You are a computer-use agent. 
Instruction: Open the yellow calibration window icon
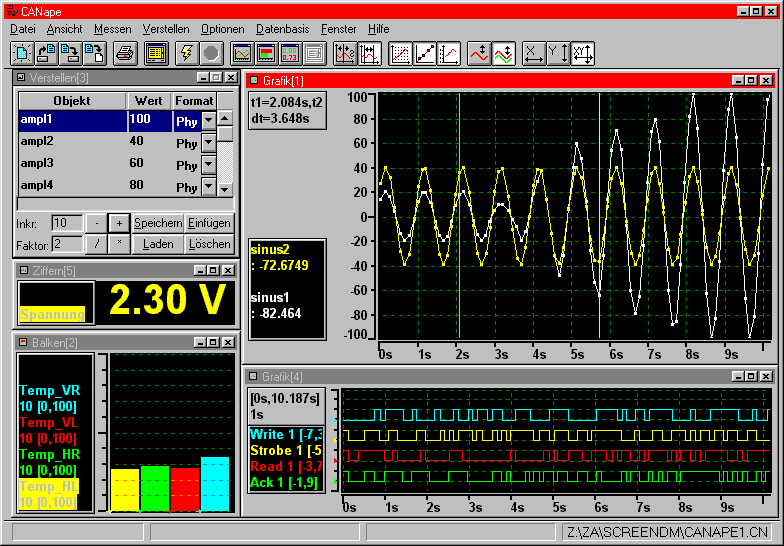(156, 53)
